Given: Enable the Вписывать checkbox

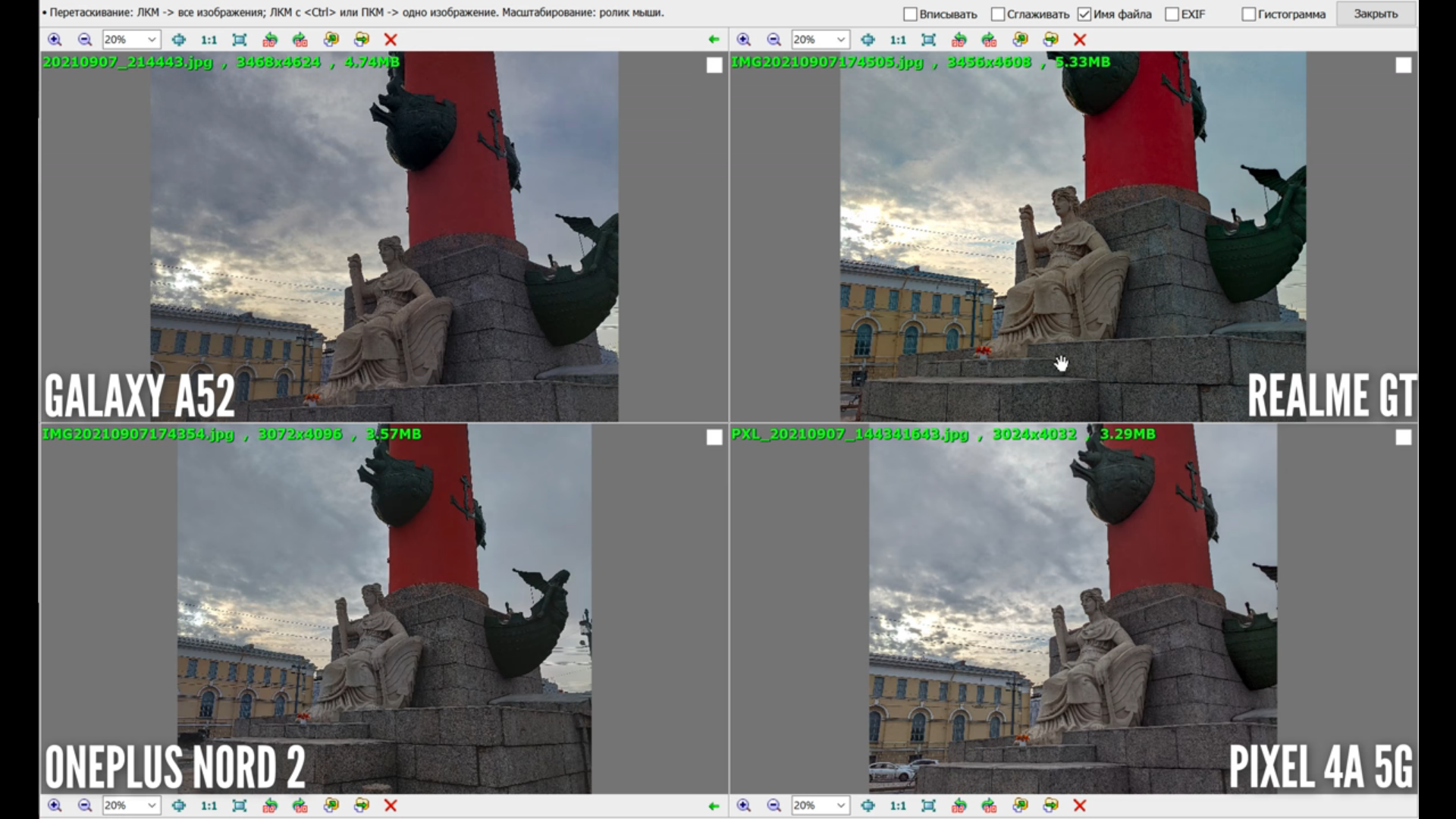Looking at the screenshot, I should [x=910, y=14].
